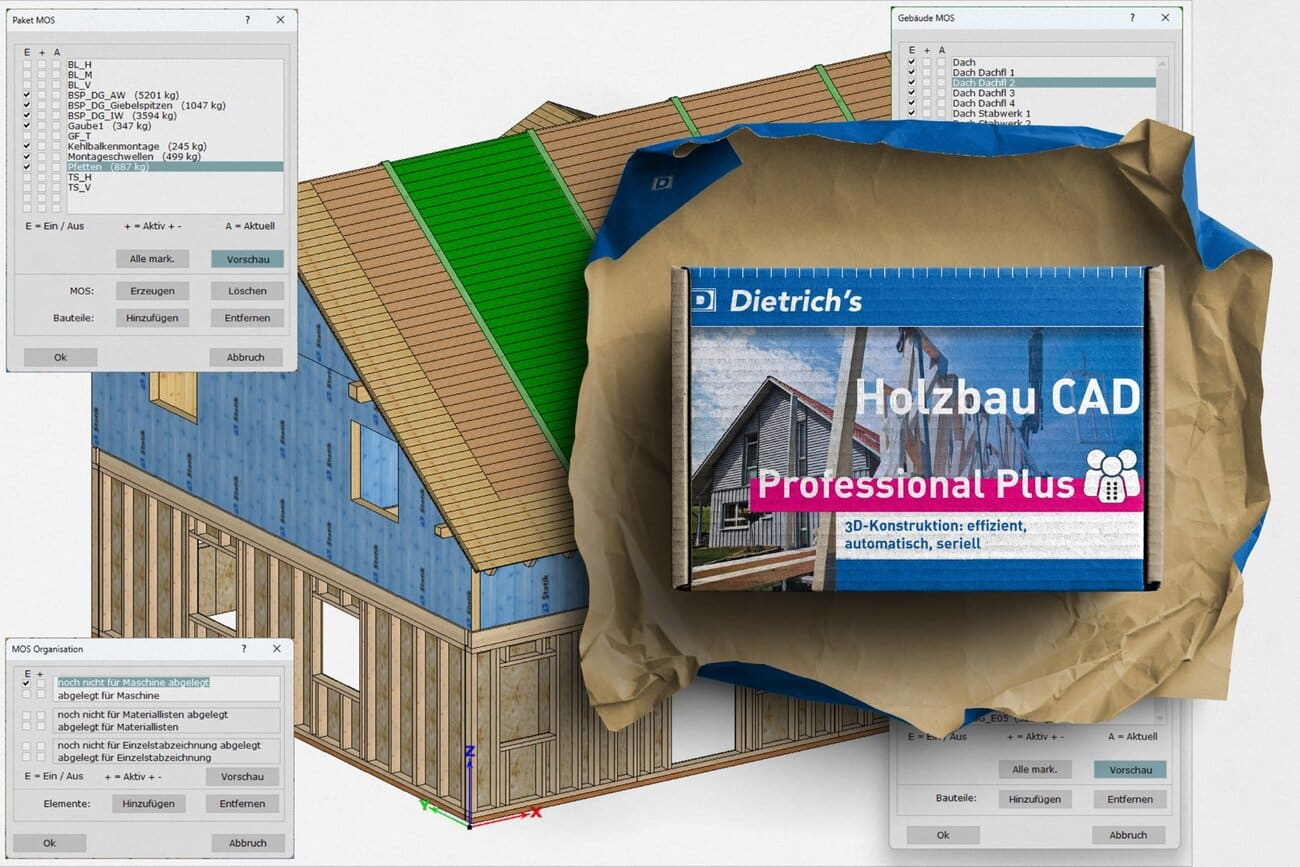Select Dach Dachfl 2 in Gebäude MOS

1053,83
